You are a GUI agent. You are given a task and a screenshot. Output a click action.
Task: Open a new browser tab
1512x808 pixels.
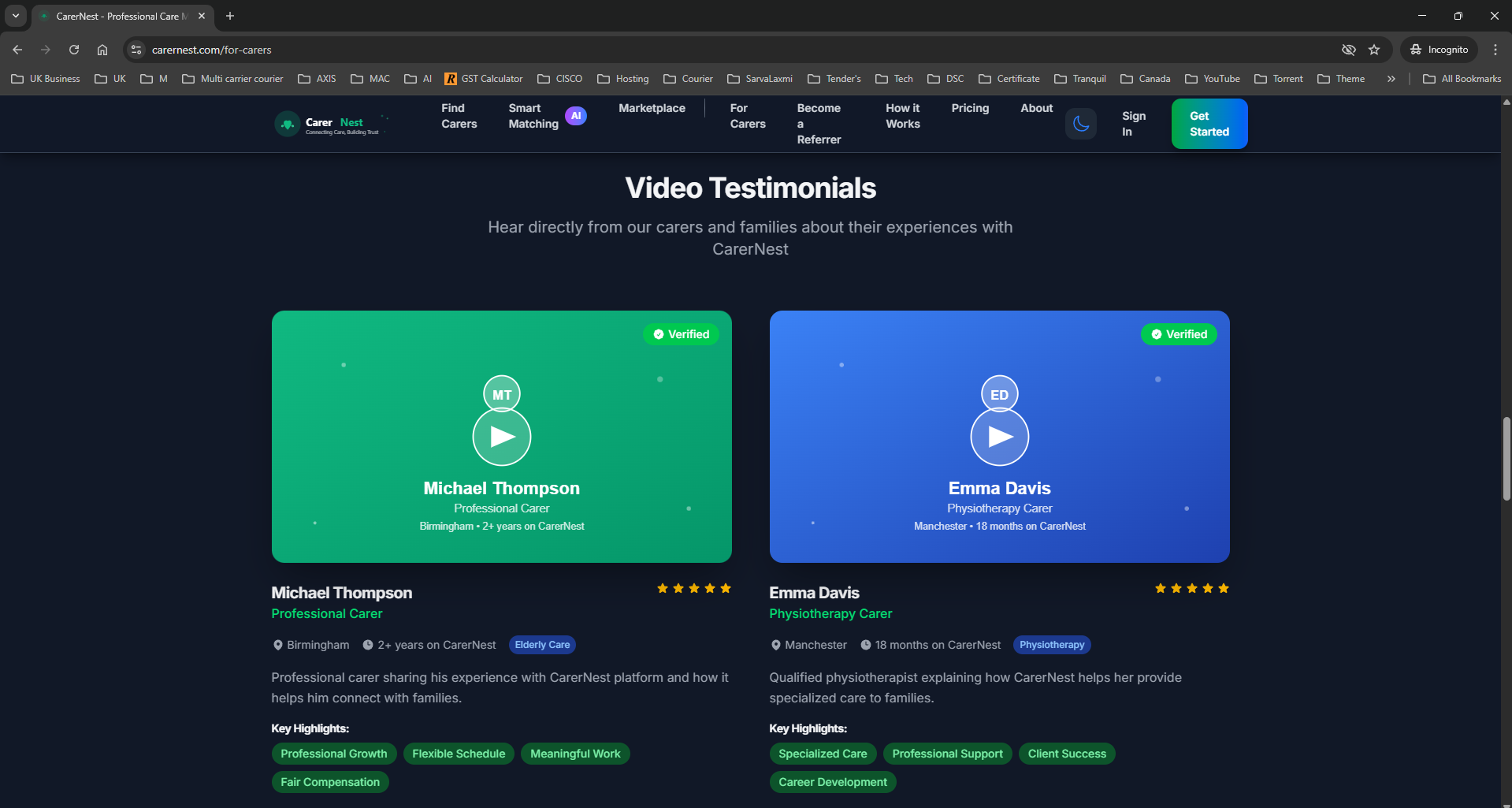tap(230, 16)
